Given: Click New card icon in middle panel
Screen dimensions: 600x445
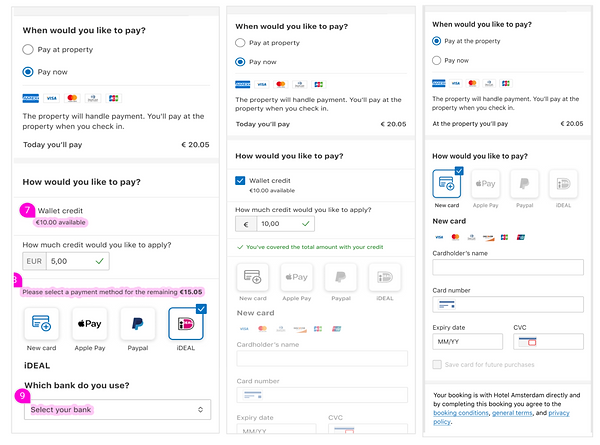Looking at the screenshot, I should point(253,277).
